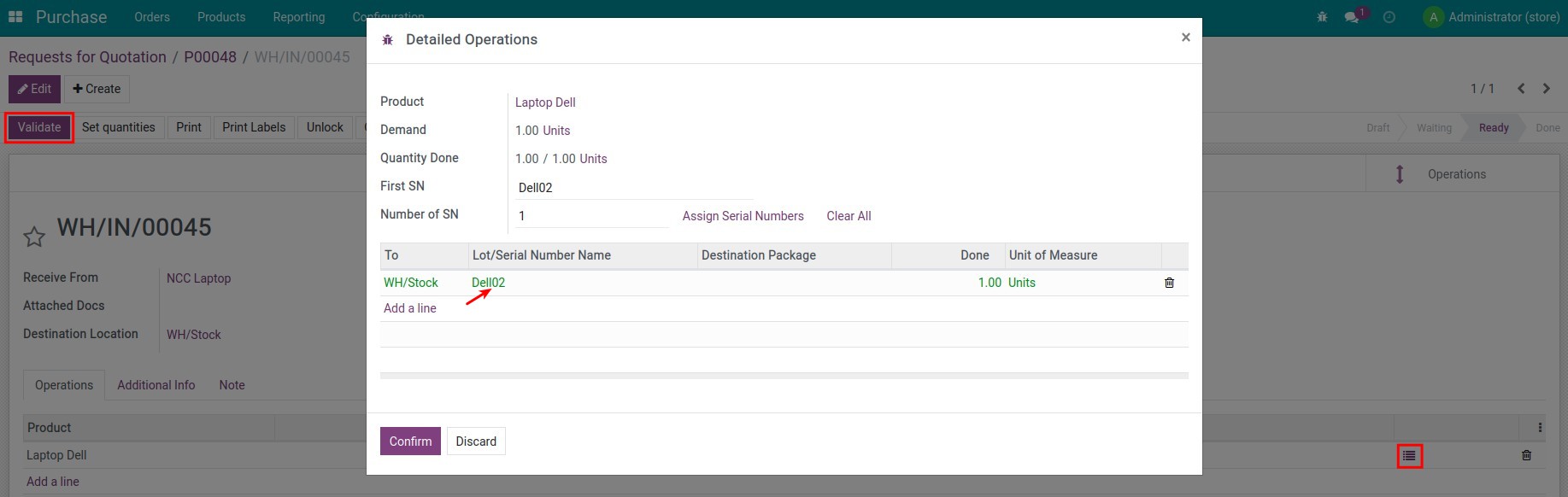This screenshot has width=1568, height=497.
Task: Open detailed operations list icon for Laptop Dell
Action: (1409, 456)
